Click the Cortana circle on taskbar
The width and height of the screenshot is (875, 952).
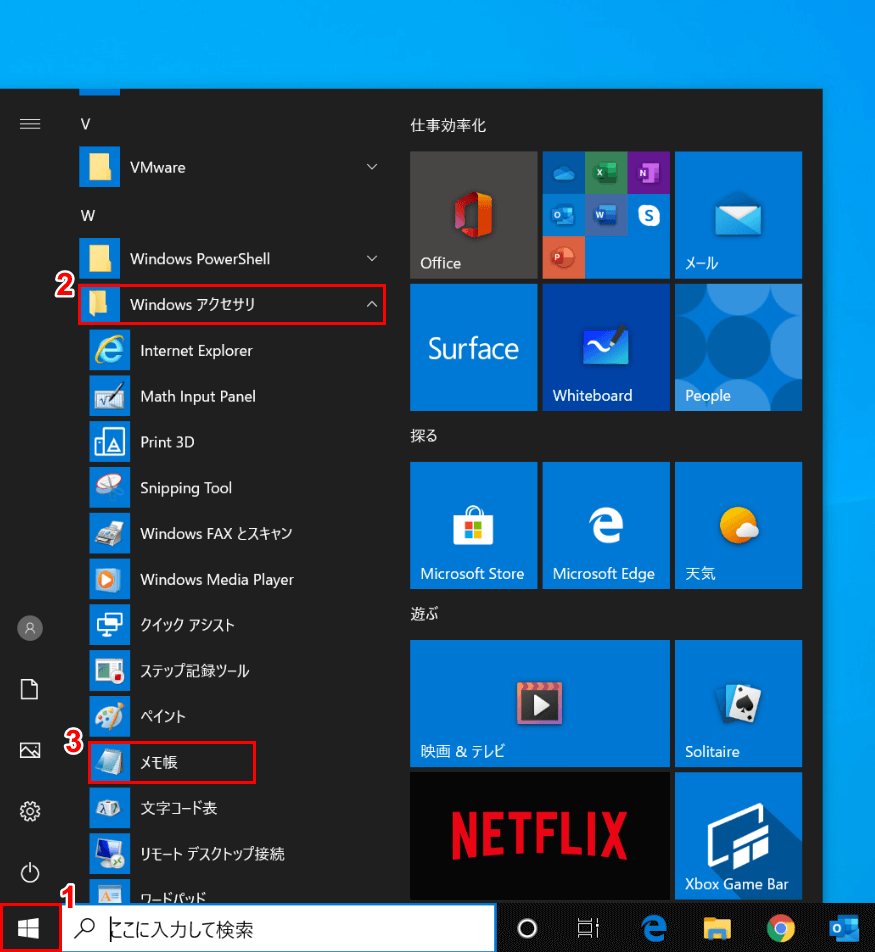tap(527, 928)
